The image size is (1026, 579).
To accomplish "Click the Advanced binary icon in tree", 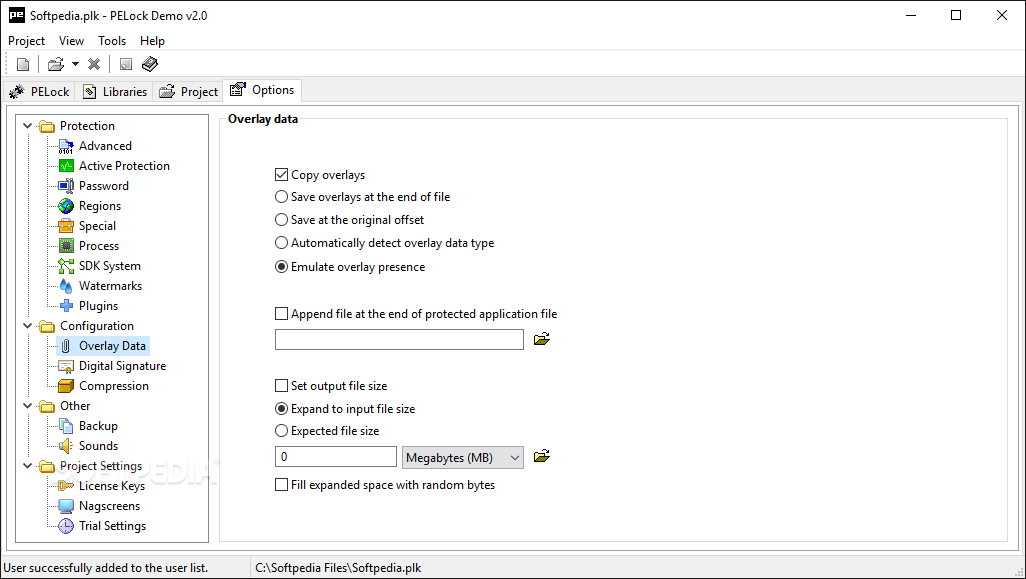I will point(66,146).
